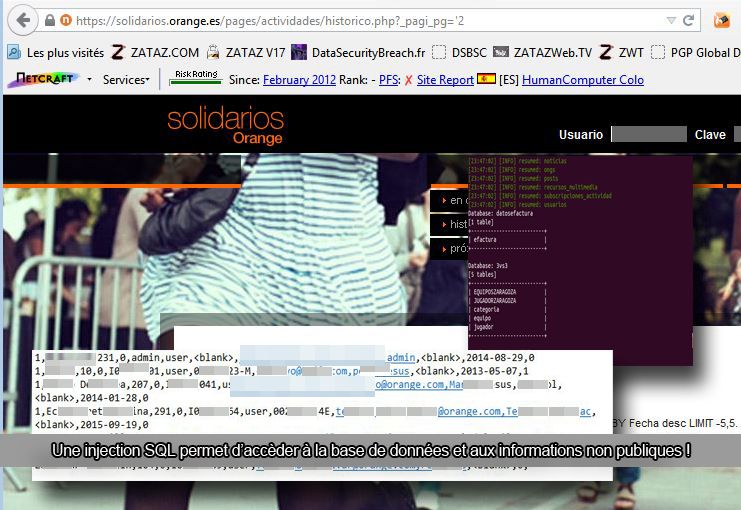This screenshot has width=741, height=510.
Task: Click the DataSecurityBreach.fr favicon
Action: tap(299, 52)
